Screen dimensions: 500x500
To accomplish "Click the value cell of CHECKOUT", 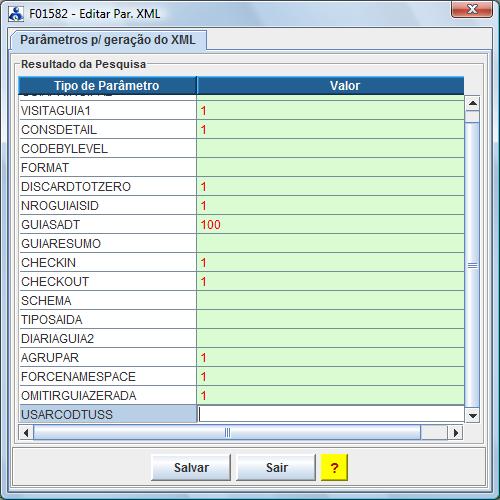I will click(331, 281).
